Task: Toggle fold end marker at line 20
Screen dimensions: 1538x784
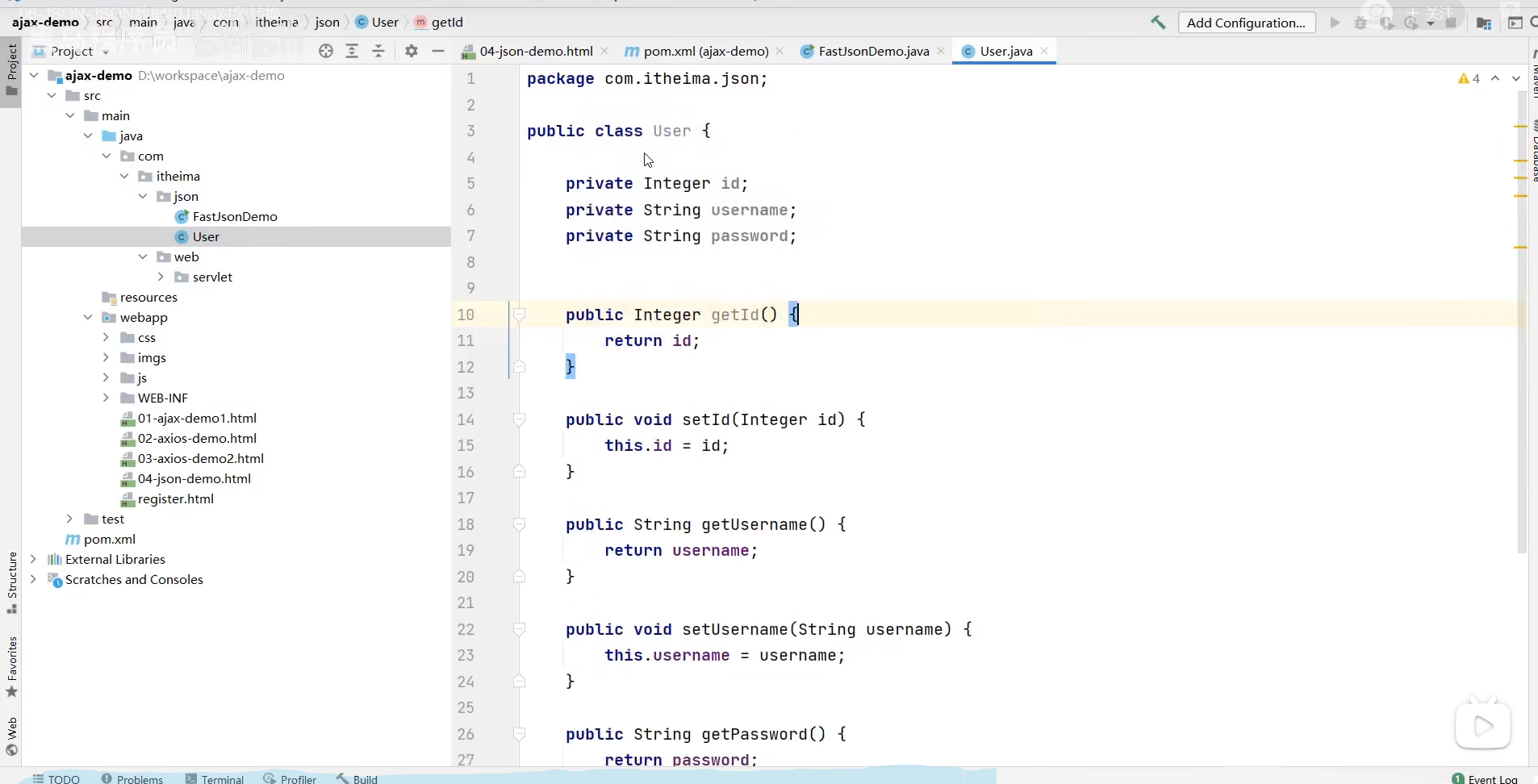Action: point(520,577)
